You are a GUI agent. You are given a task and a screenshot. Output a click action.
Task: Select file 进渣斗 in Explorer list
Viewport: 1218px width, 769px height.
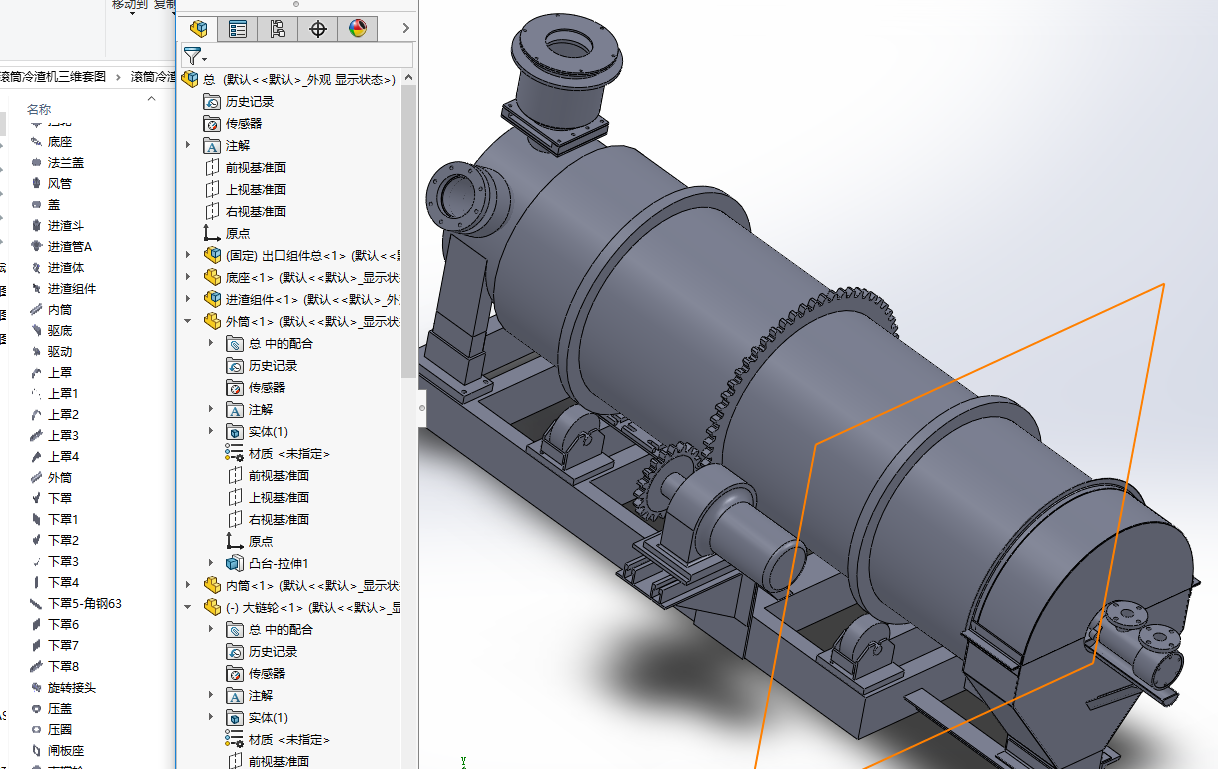coord(66,225)
